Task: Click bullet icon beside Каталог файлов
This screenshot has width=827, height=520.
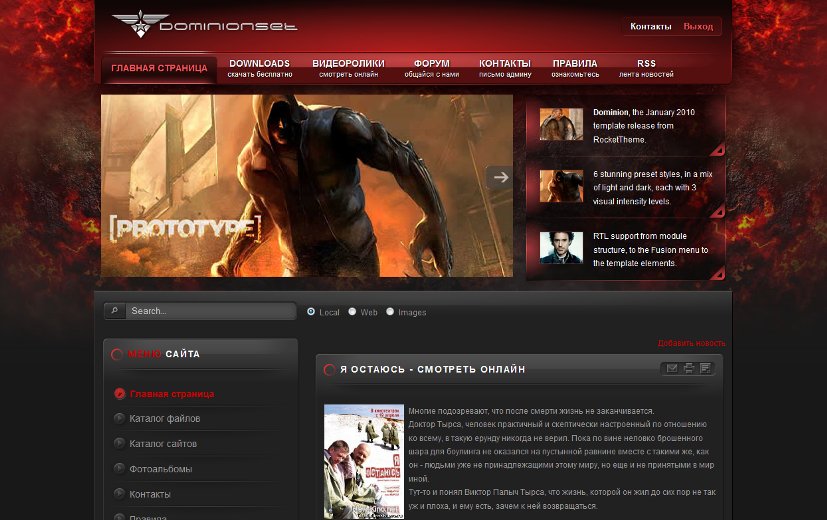Action: (120, 418)
